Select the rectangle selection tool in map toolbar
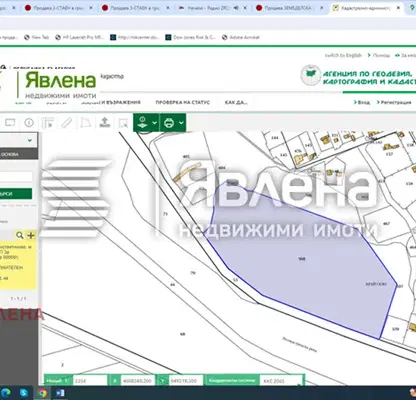Screen dimensions: 416x400 click(x=10, y=123)
